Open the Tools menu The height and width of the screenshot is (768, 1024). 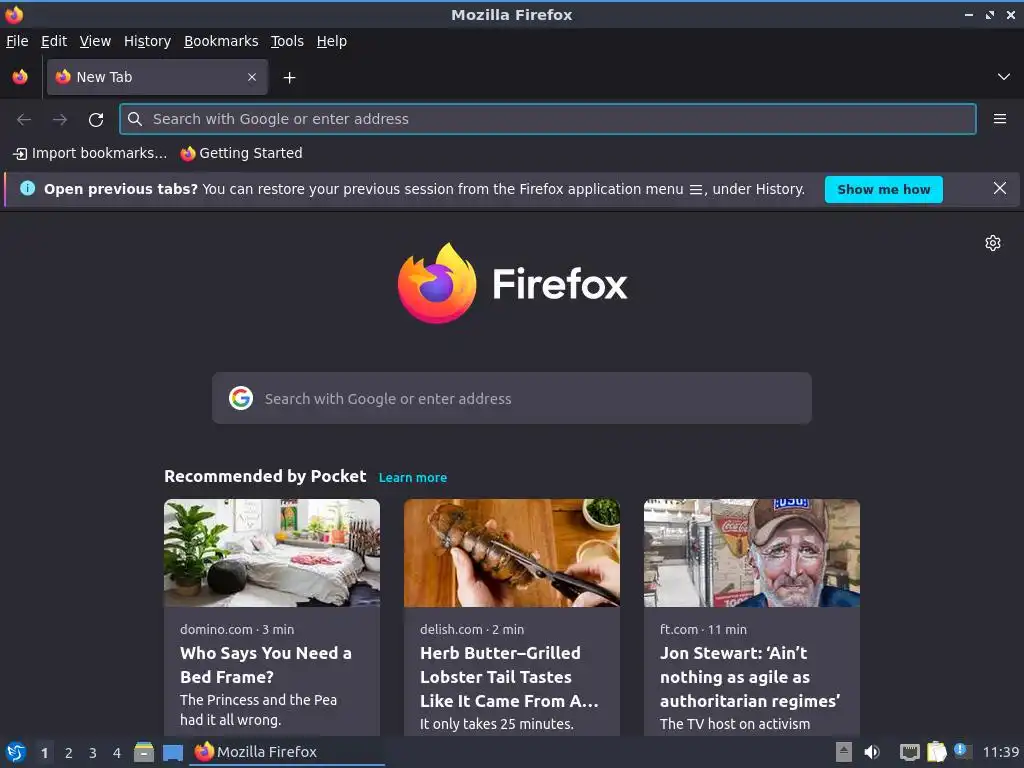click(287, 41)
